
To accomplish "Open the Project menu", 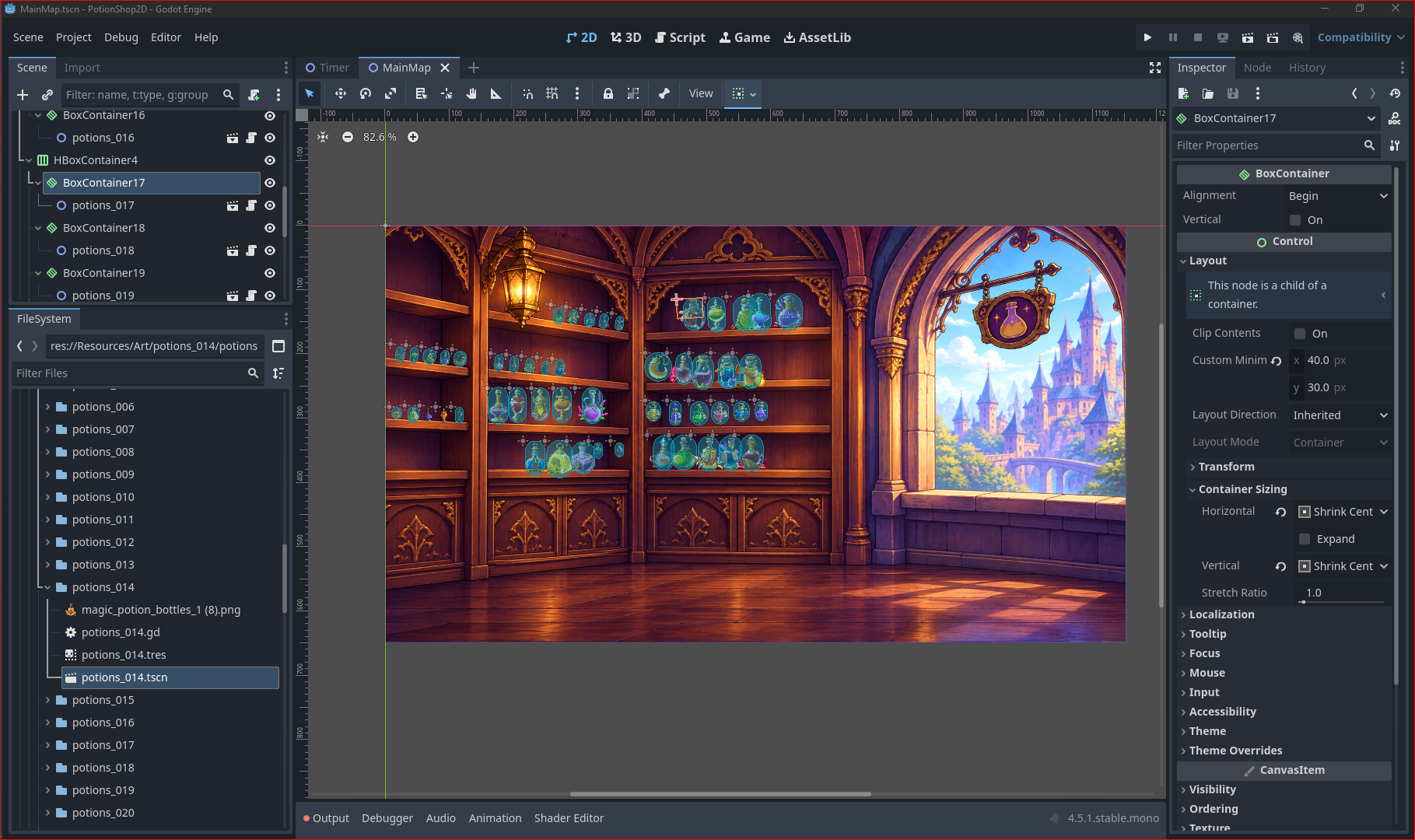I will tap(74, 37).
